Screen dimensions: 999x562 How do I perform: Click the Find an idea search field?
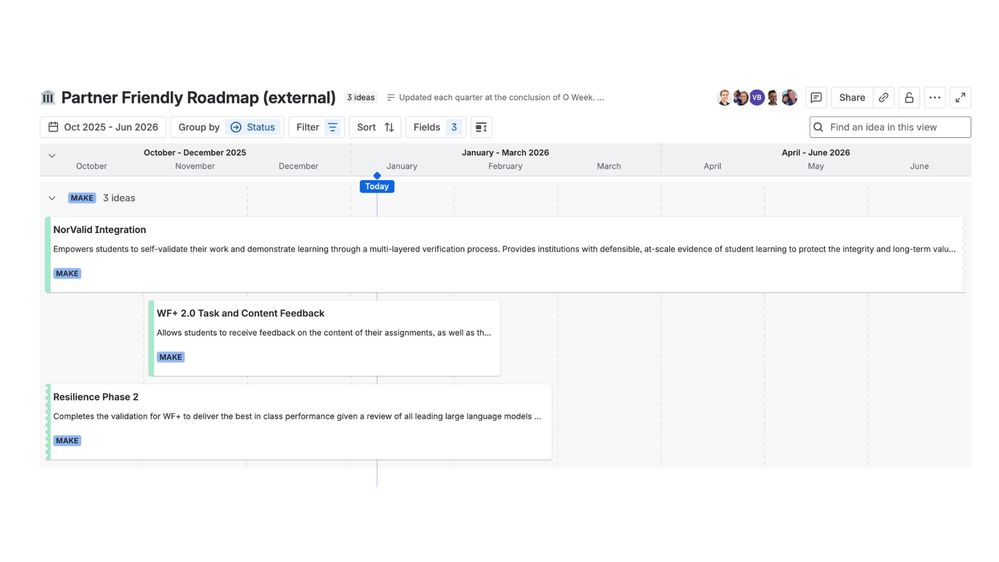pyautogui.click(x=890, y=127)
